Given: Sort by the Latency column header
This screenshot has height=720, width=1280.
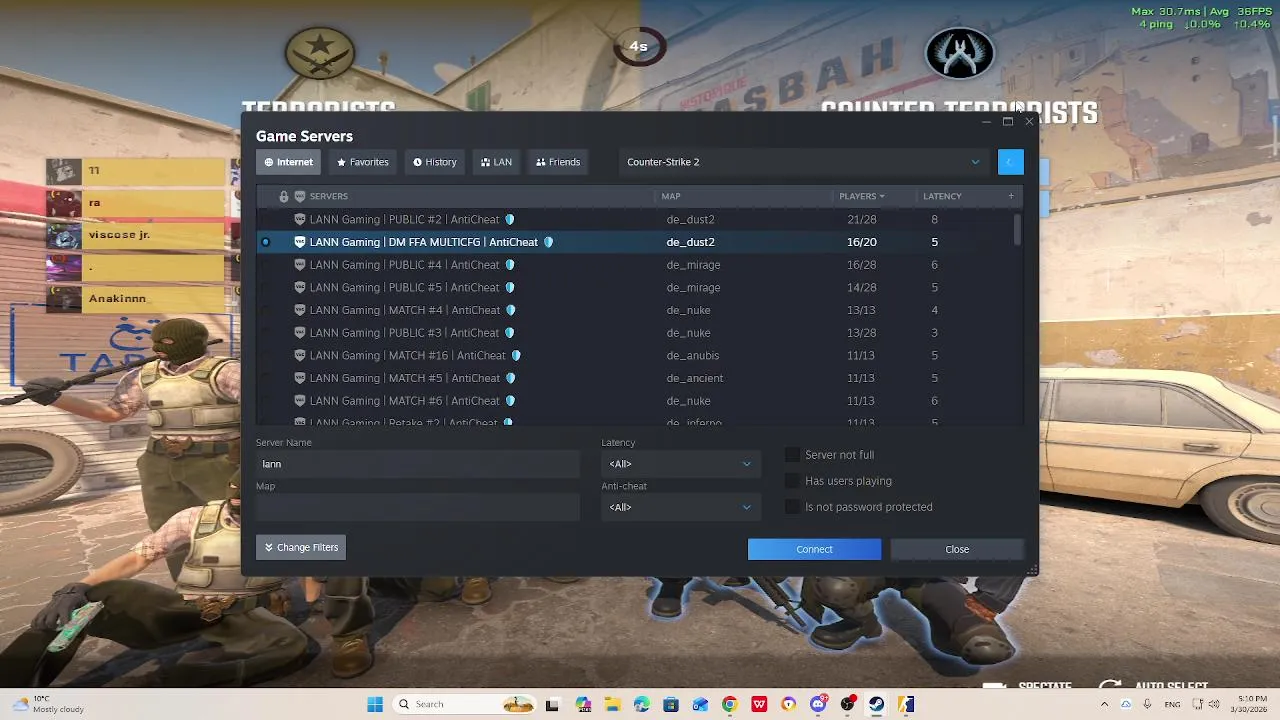Looking at the screenshot, I should point(942,196).
